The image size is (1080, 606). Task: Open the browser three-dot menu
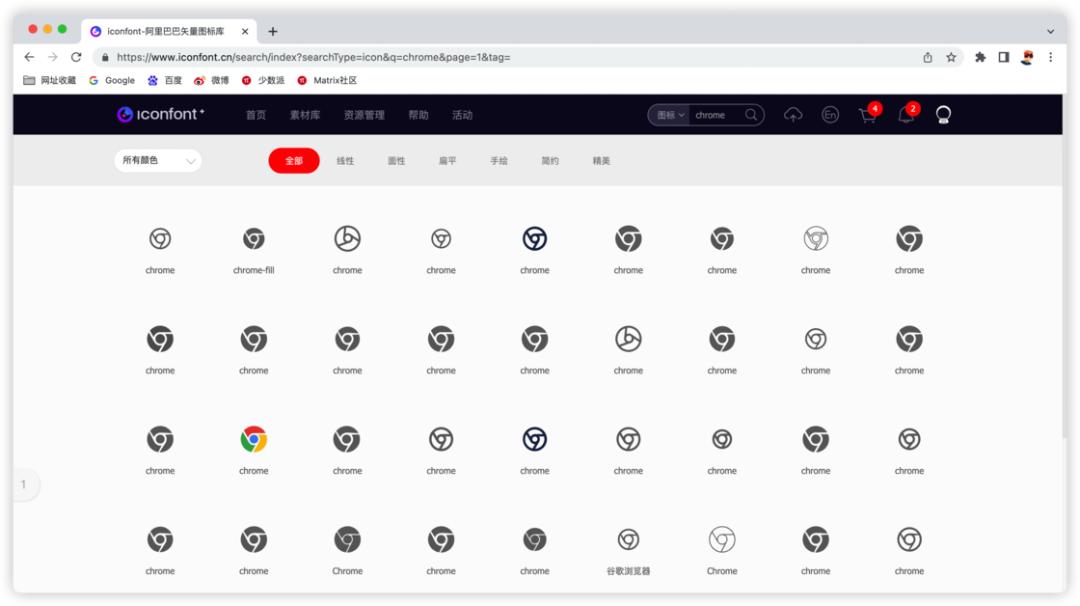(1050, 57)
